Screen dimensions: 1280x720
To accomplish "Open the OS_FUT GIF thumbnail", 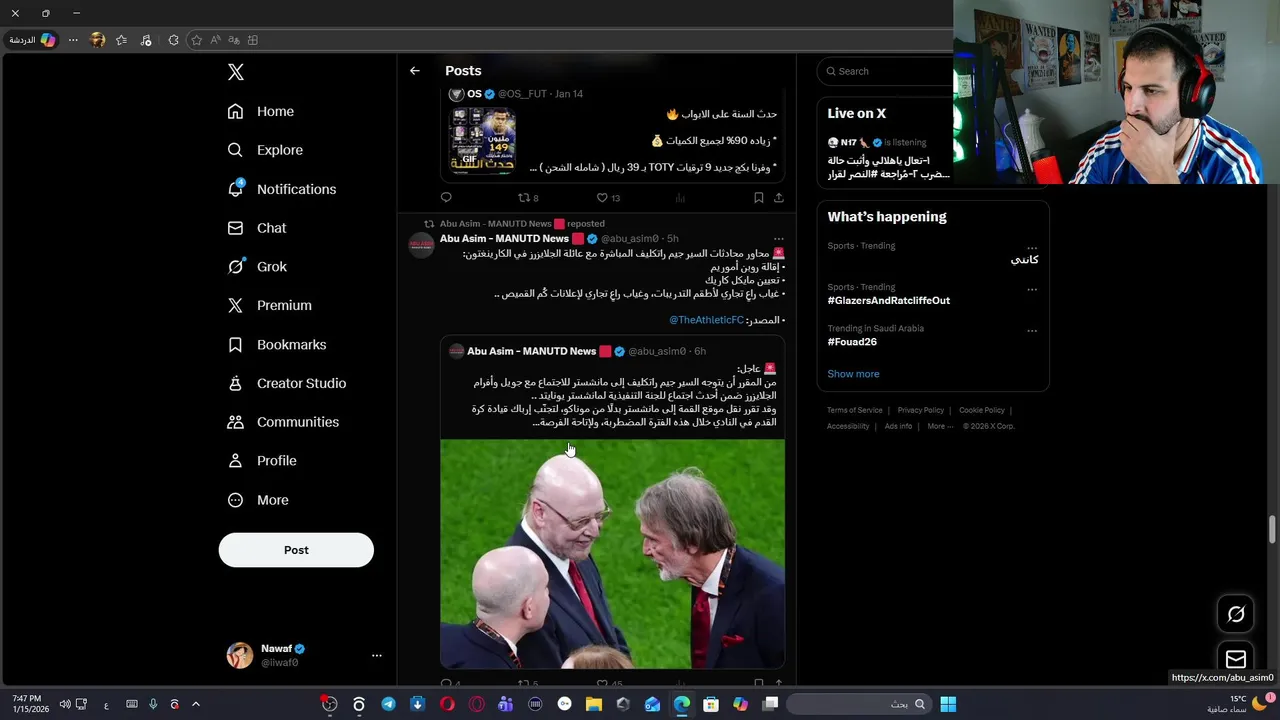I will tap(482, 141).
